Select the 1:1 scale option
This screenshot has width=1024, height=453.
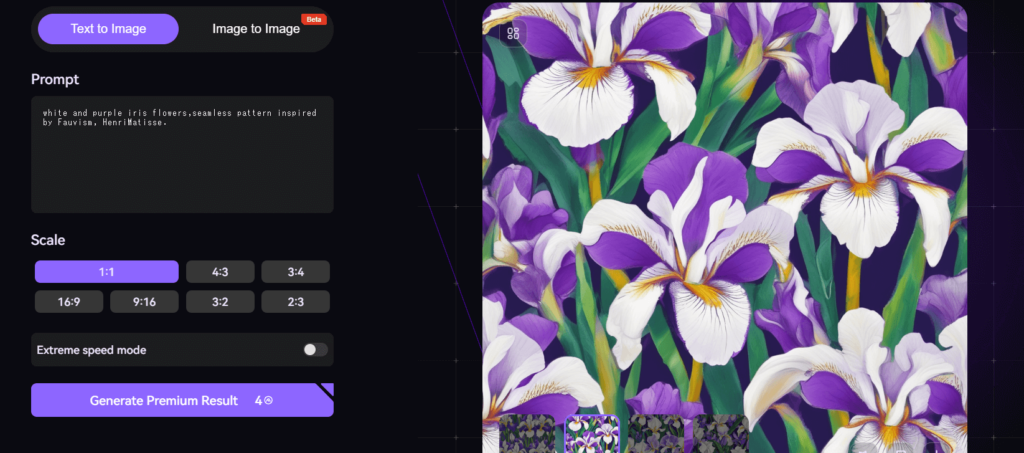pyautogui.click(x=106, y=272)
